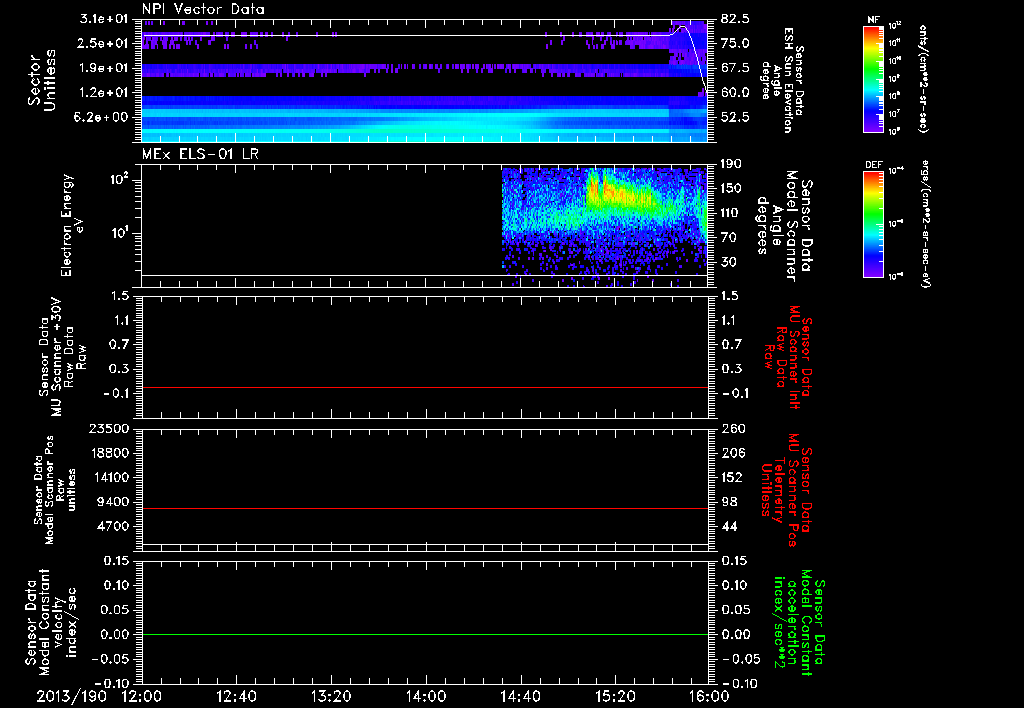Viewport: 1024px width, 708px height.
Task: Click the yellow-red hotspot in electron spectrogram
Action: (x=605, y=188)
